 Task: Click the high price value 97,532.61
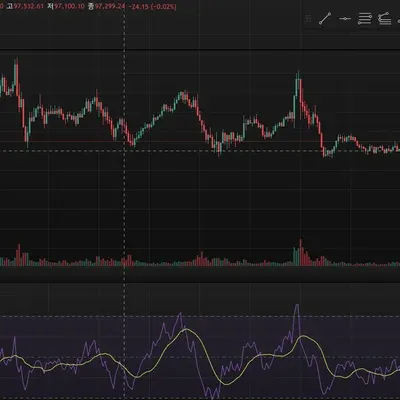point(28,6)
